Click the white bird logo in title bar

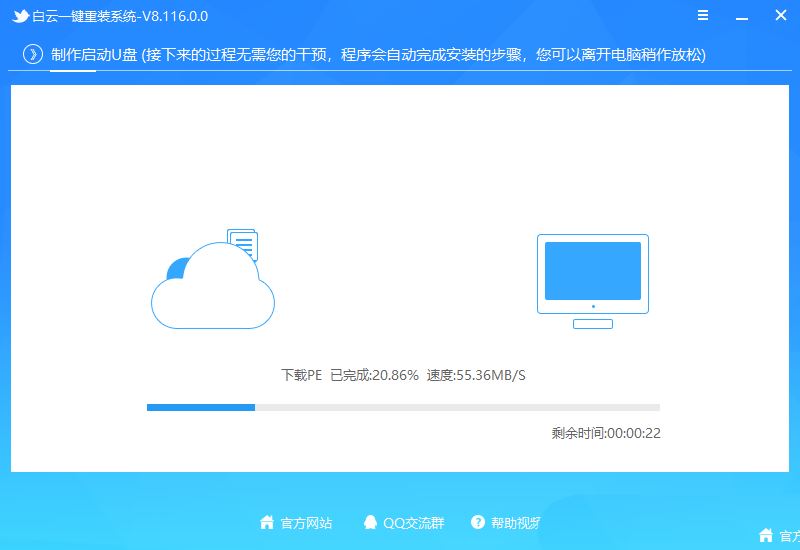tap(20, 16)
